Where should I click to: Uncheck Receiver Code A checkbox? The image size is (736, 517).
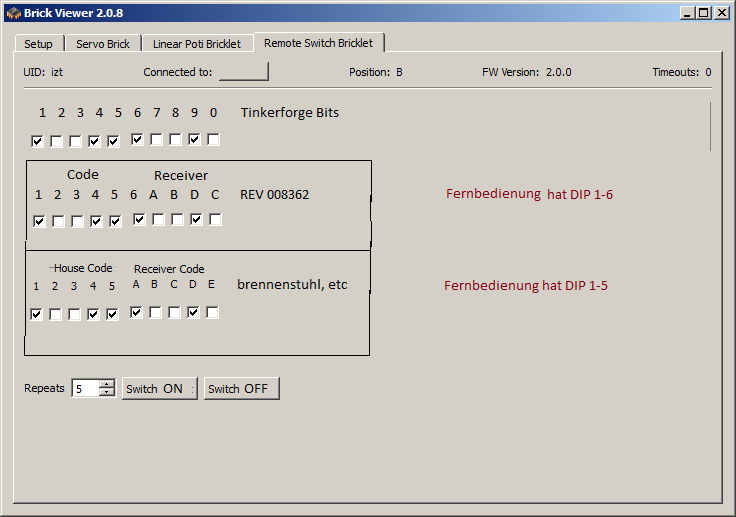136,312
